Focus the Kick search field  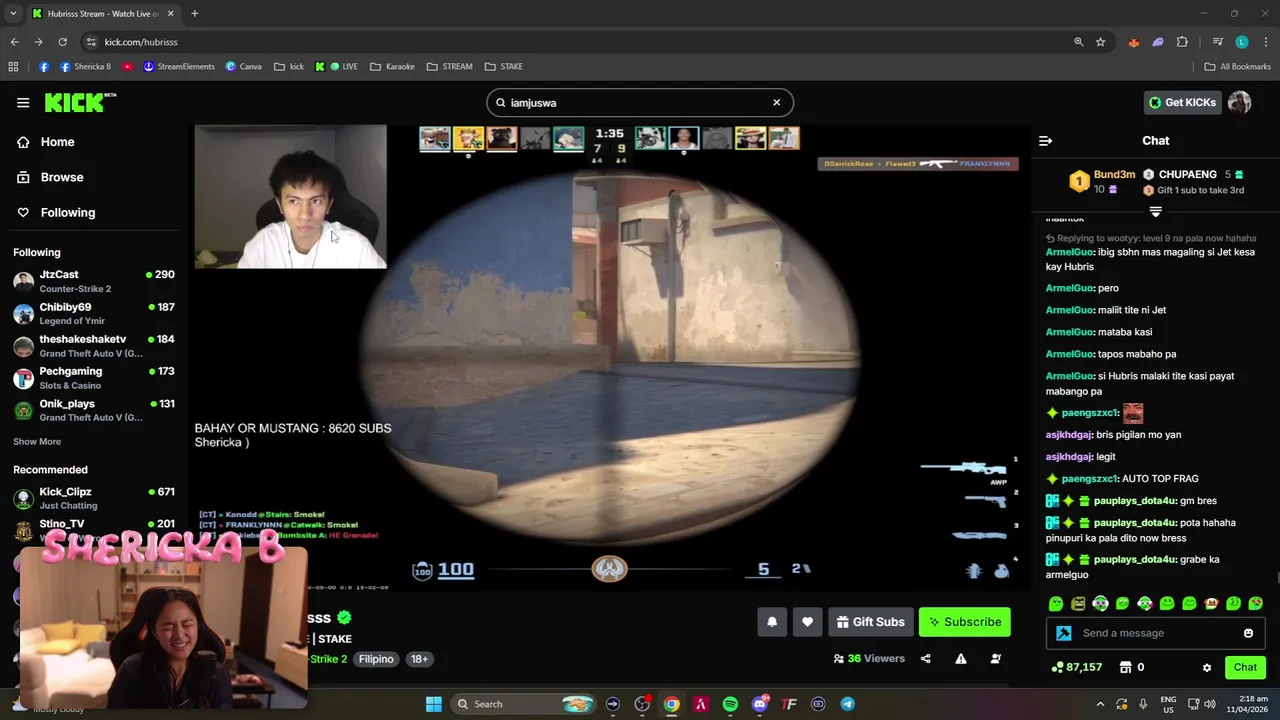(640, 102)
